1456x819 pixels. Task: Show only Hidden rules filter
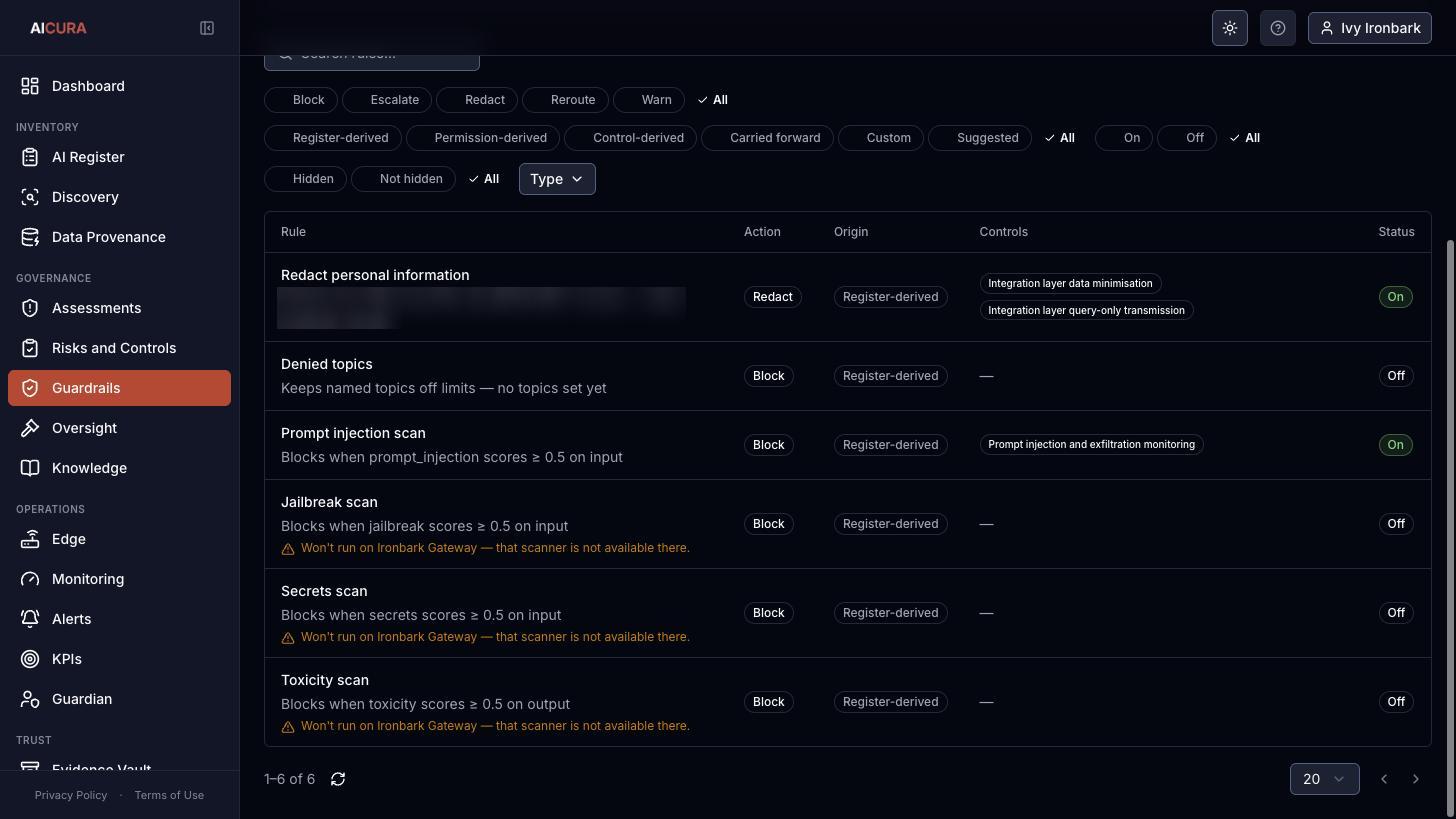pyautogui.click(x=305, y=179)
